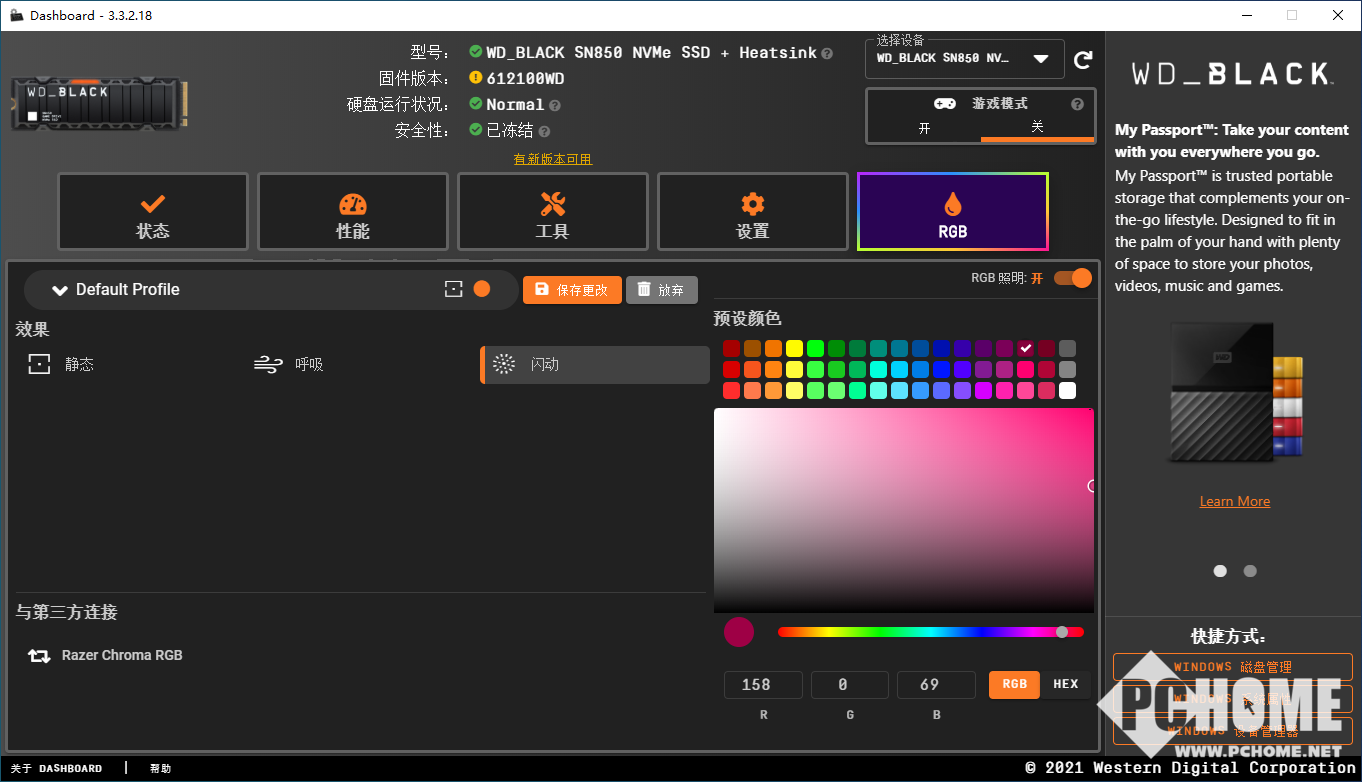1362x782 pixels.
Task: Click inside the pink saturation gradient picker
Action: (x=904, y=510)
